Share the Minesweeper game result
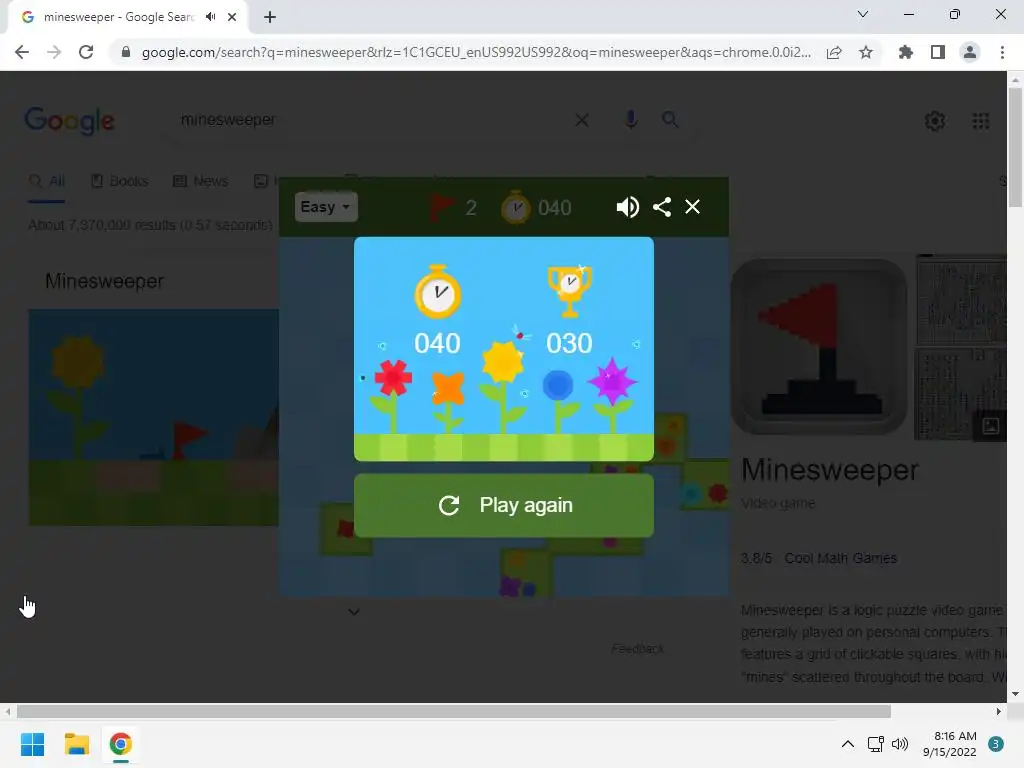 point(662,207)
